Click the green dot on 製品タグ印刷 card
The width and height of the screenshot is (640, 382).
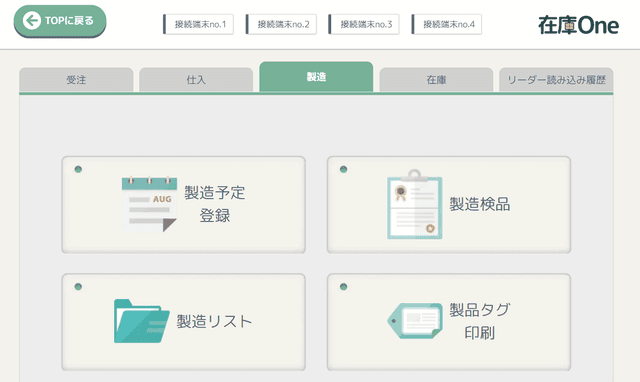pos(343,286)
